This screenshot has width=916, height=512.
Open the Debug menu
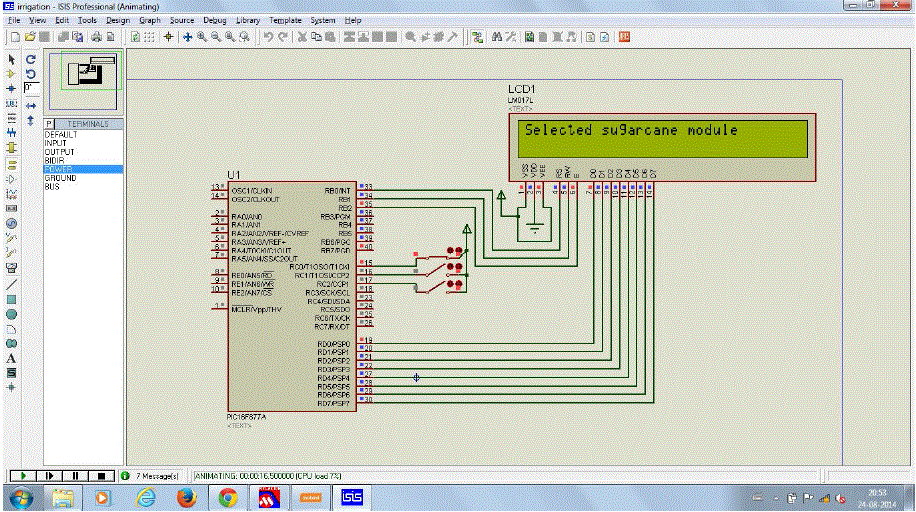point(214,20)
